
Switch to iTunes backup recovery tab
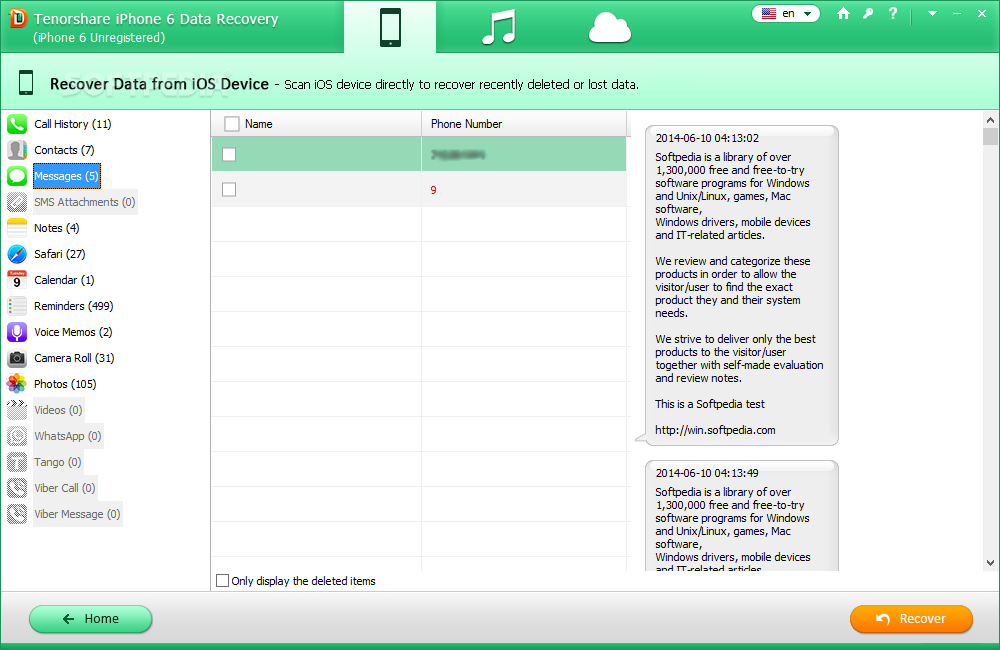[x=499, y=27]
